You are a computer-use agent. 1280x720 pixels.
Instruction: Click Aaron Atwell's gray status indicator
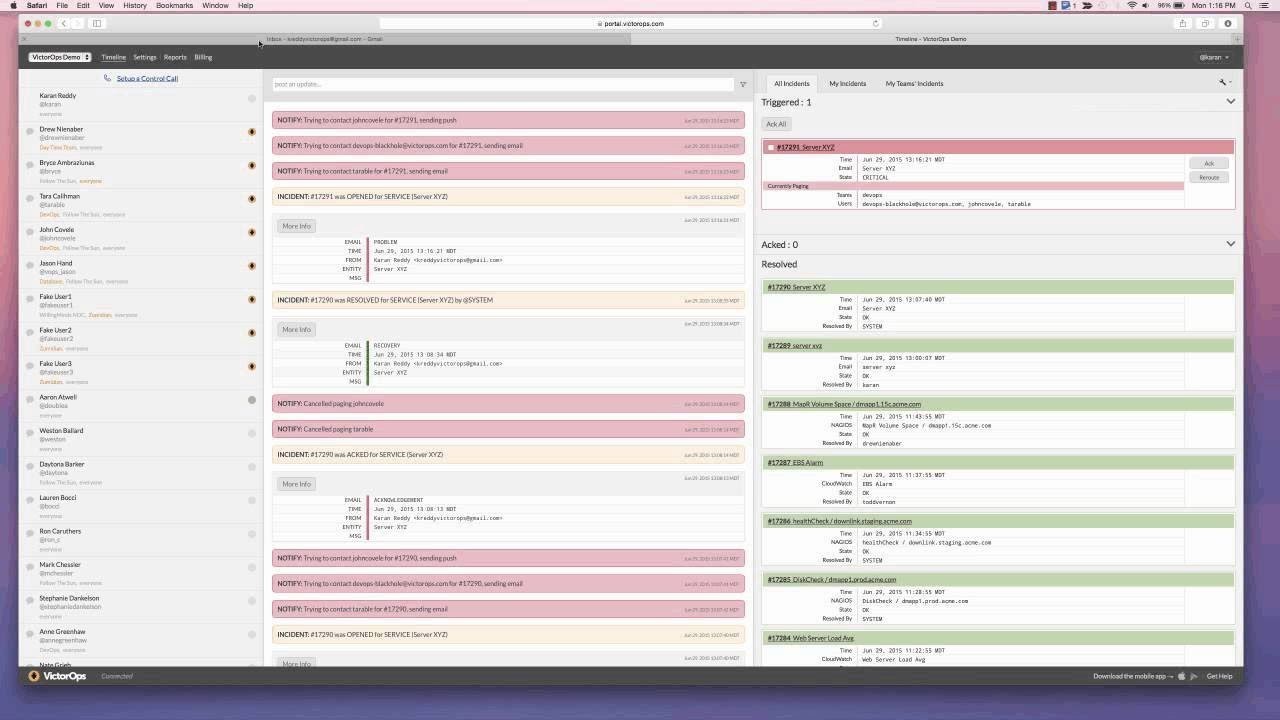coord(252,400)
